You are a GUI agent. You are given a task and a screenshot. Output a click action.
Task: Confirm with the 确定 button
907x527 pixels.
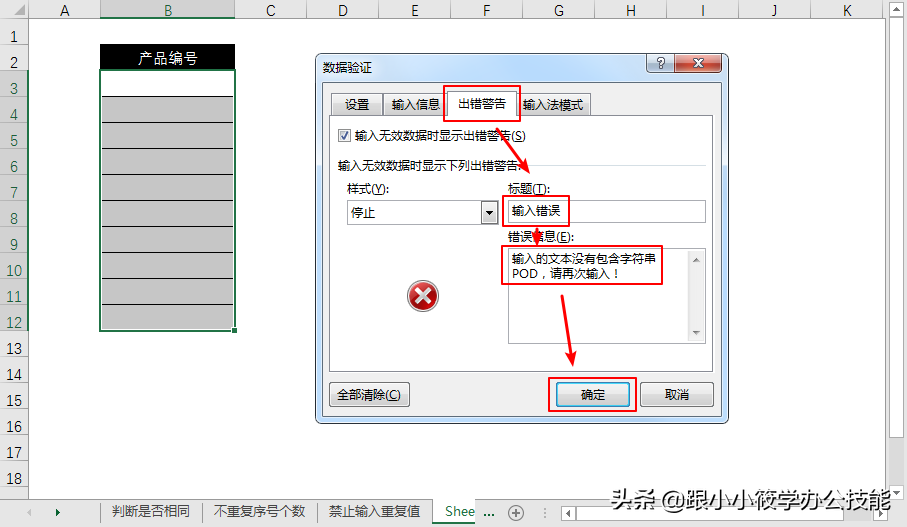592,395
